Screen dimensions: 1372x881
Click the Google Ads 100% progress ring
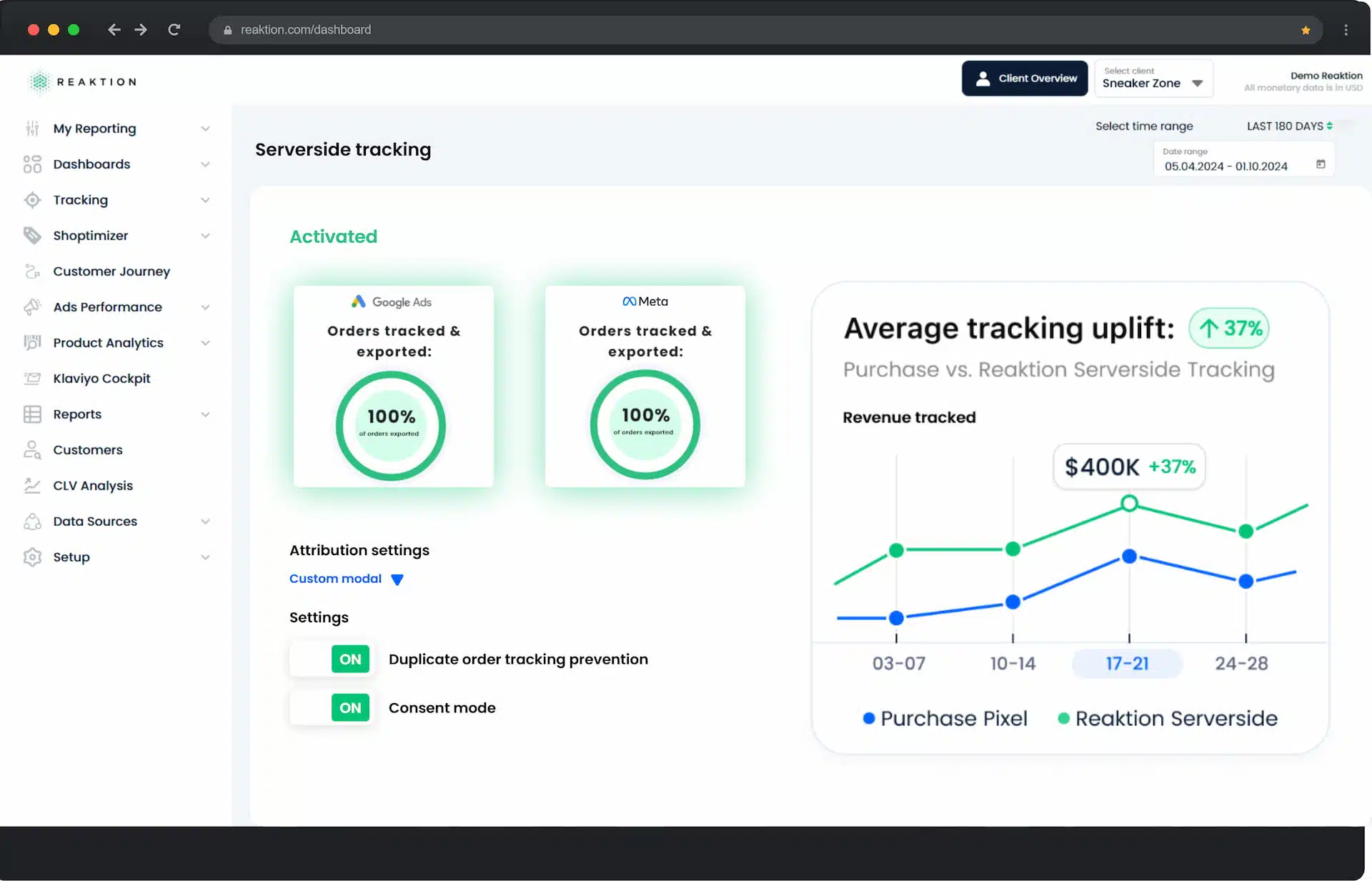pyautogui.click(x=391, y=426)
